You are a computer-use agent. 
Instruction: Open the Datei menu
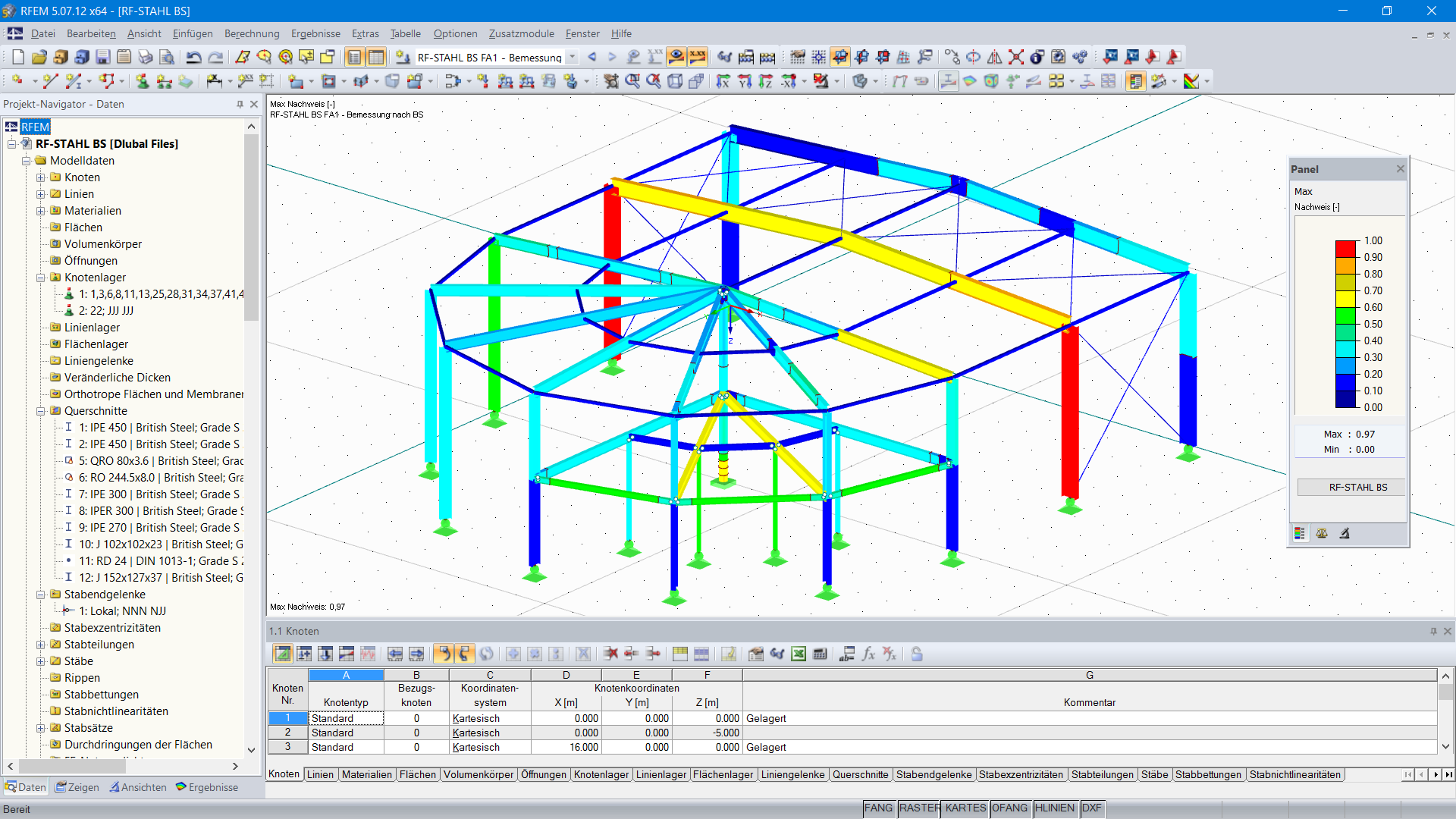(43, 33)
